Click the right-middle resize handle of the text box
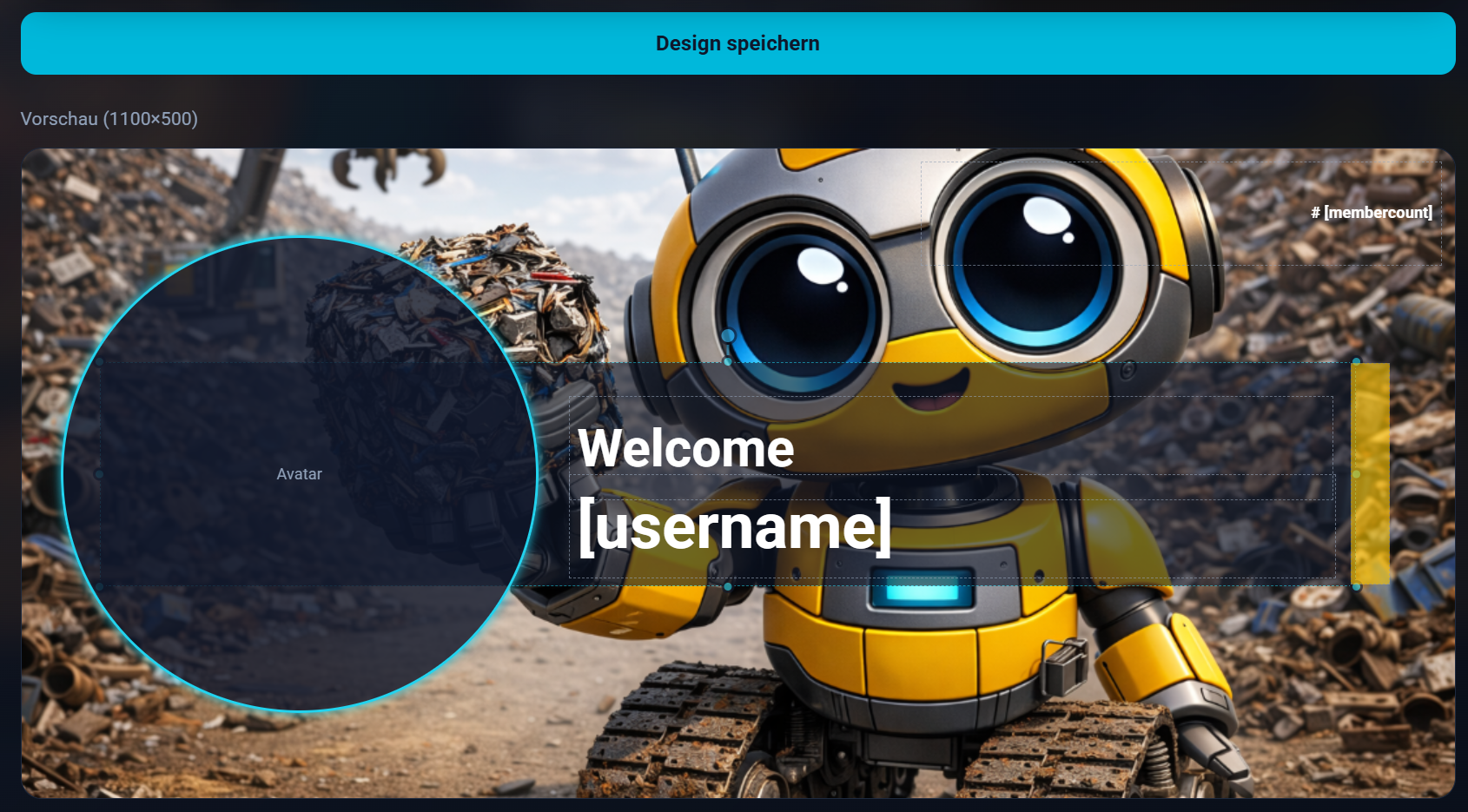Screen dimensions: 1468x812 tap(1355, 475)
